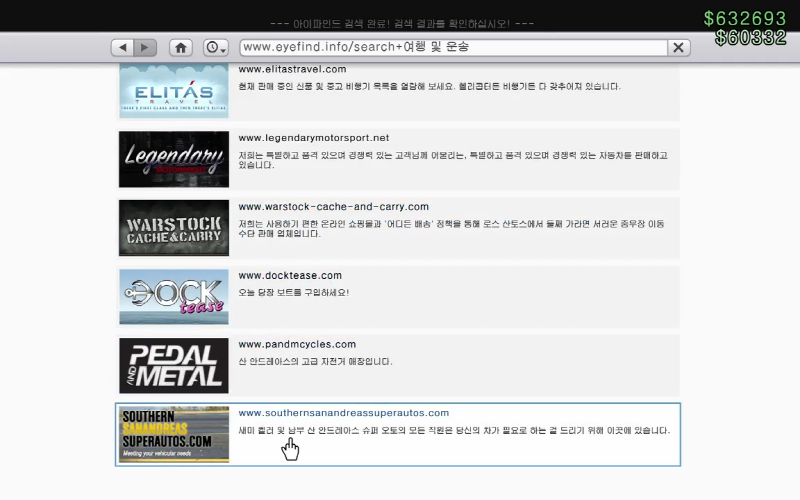Select the eyefind.info address bar
Image resolution: width=800 pixels, height=500 pixels.
coord(453,47)
